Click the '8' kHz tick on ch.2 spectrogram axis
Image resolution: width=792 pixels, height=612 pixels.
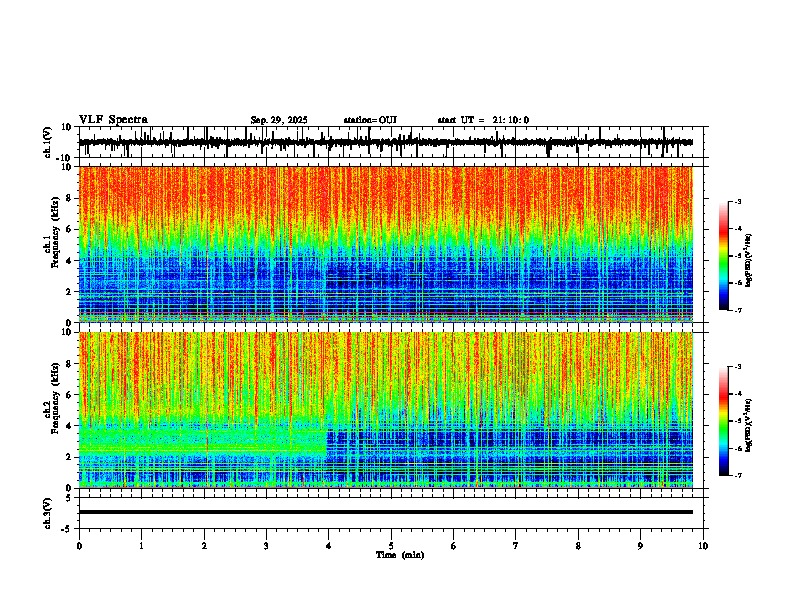coord(69,364)
